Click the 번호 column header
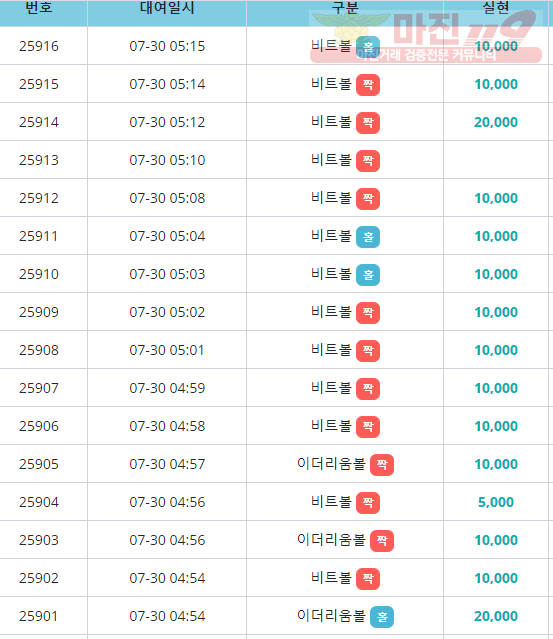This screenshot has width=553, height=639. click(39, 7)
